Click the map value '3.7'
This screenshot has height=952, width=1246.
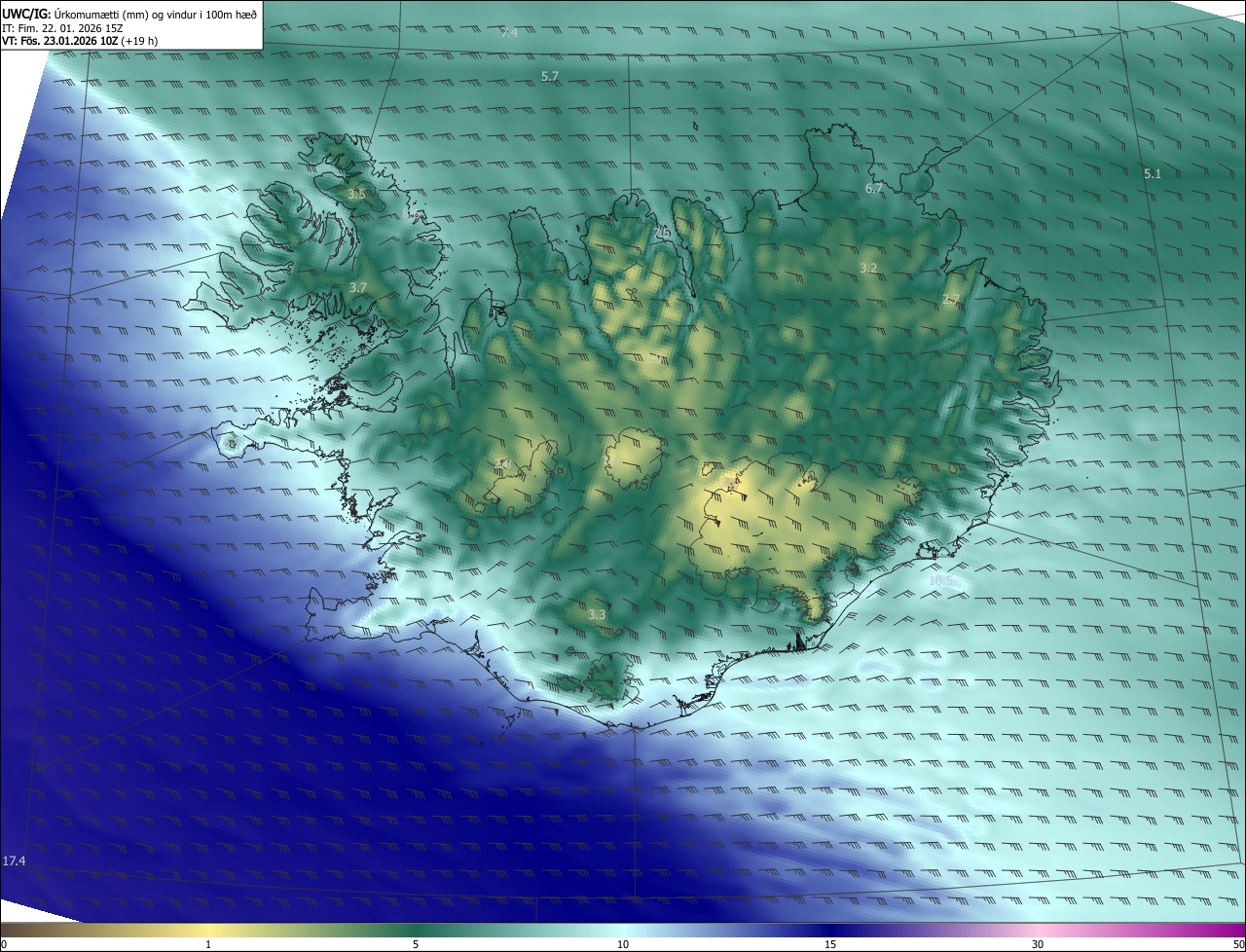click(357, 287)
